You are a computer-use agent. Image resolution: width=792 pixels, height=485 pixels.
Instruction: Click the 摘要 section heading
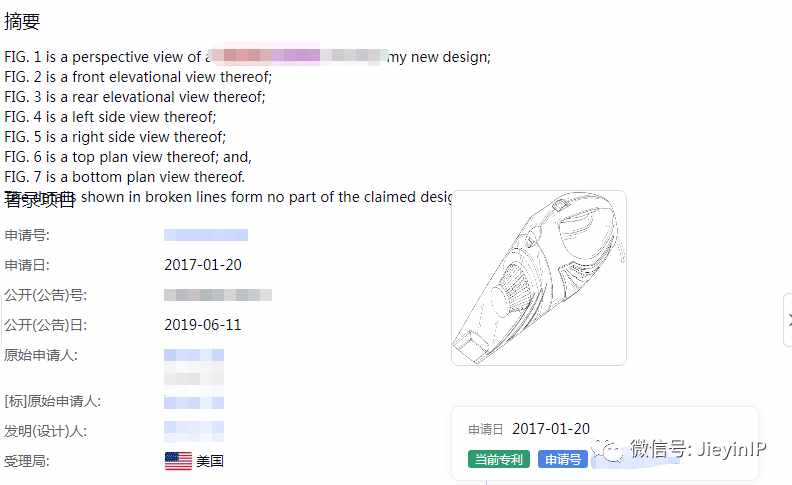22,21
